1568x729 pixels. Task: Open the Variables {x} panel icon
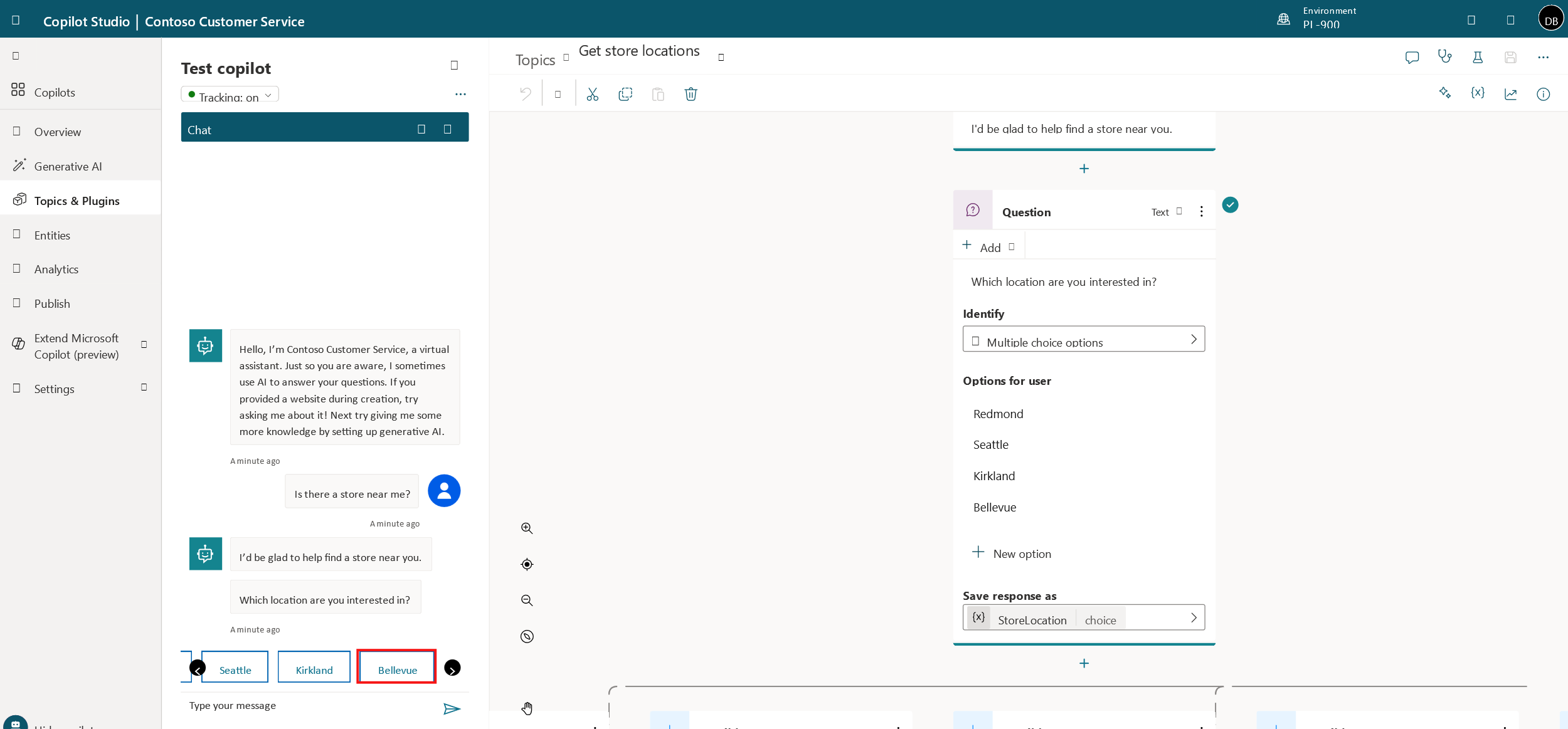1478,93
